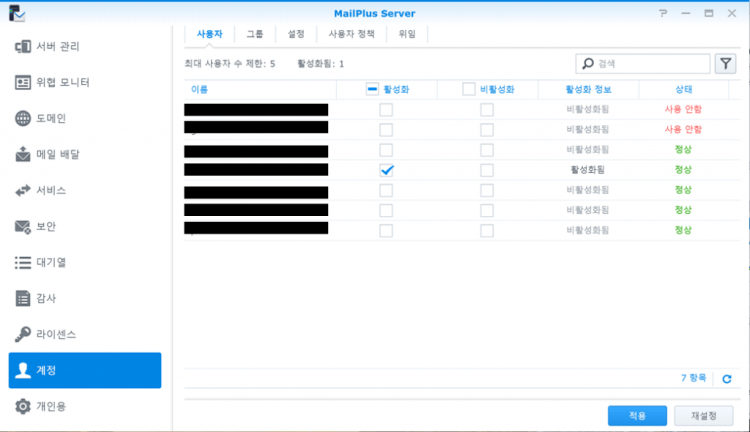Click the 적용 apply button

tap(637, 415)
